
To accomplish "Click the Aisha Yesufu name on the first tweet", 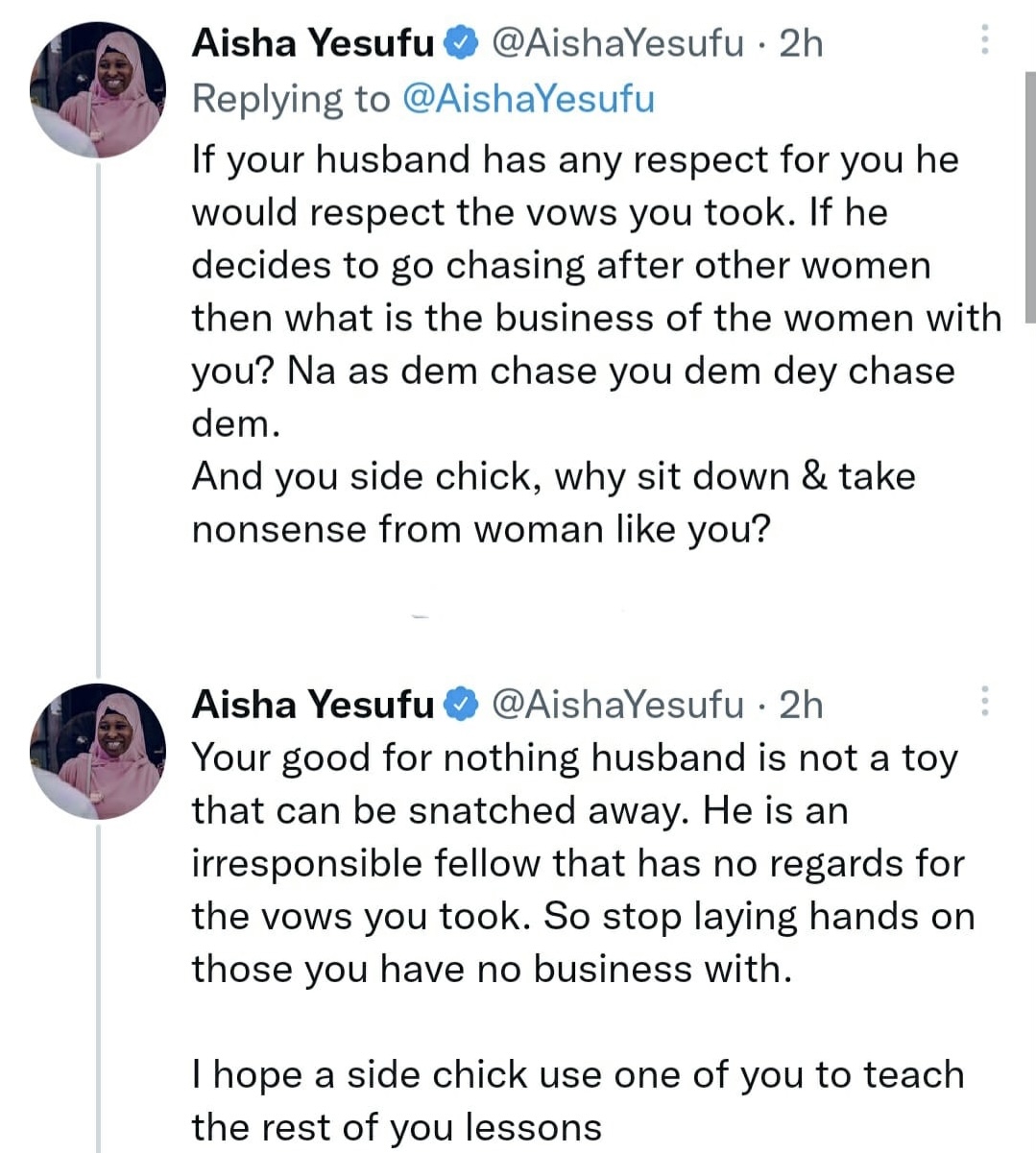I will 313,43.
